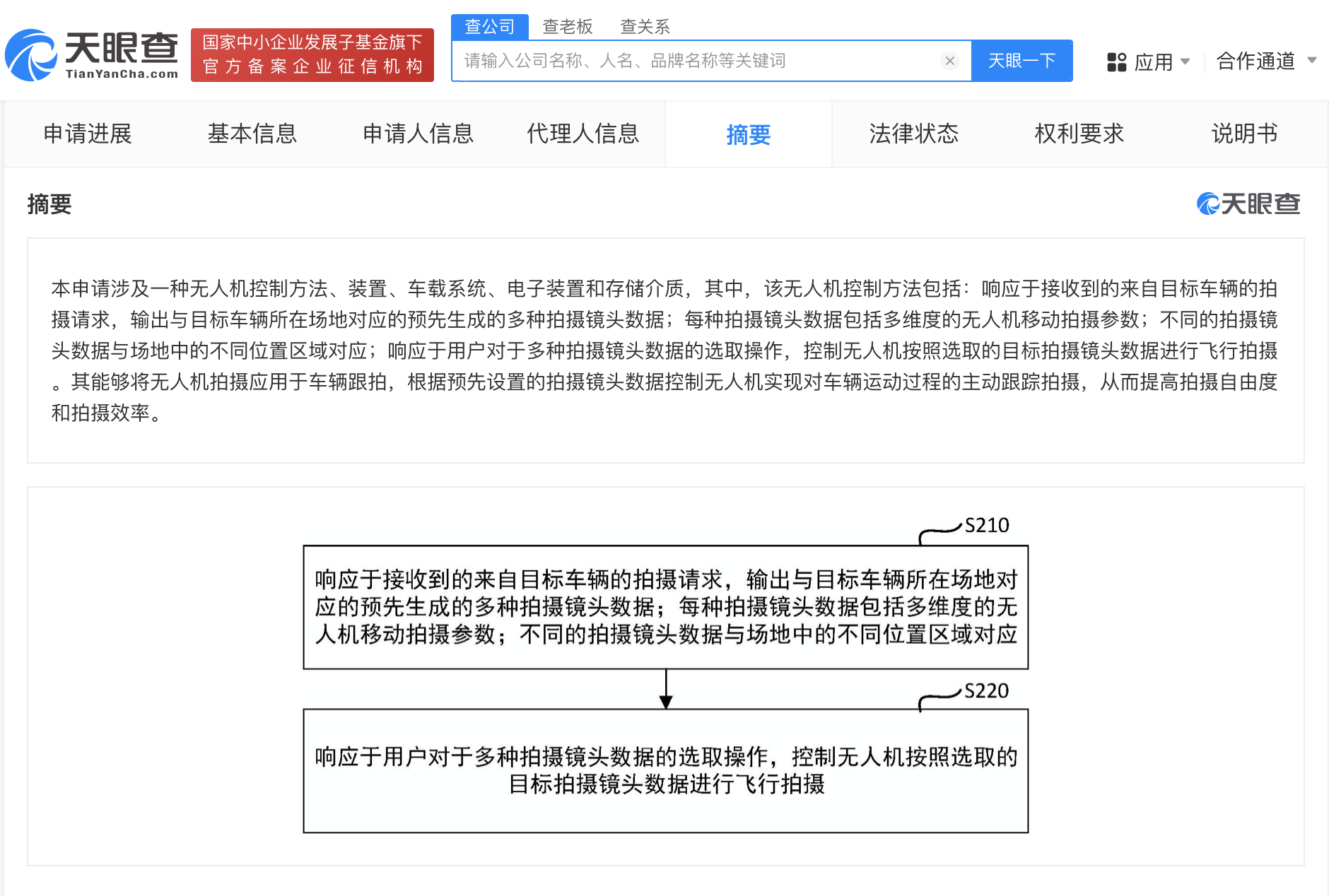Go to the 基本信息 tab

(252, 134)
